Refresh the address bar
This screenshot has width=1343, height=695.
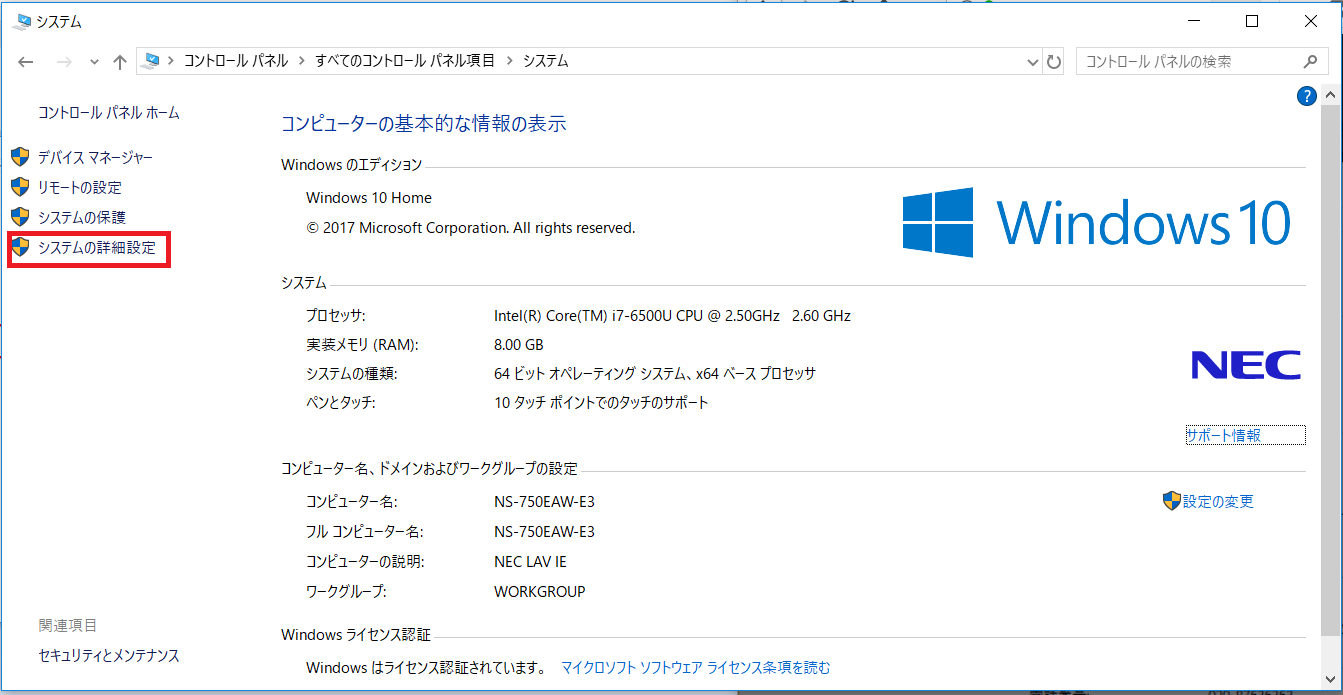click(1054, 62)
